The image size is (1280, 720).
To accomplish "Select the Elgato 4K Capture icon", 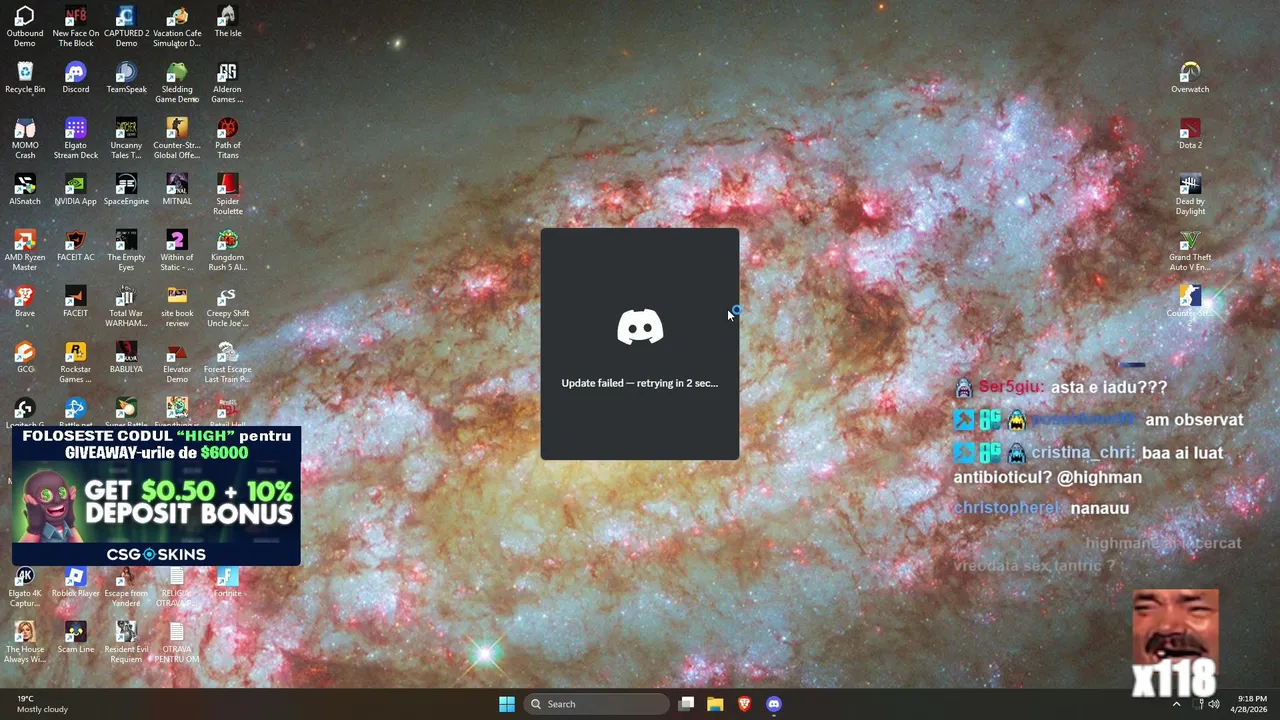I will point(25,587).
